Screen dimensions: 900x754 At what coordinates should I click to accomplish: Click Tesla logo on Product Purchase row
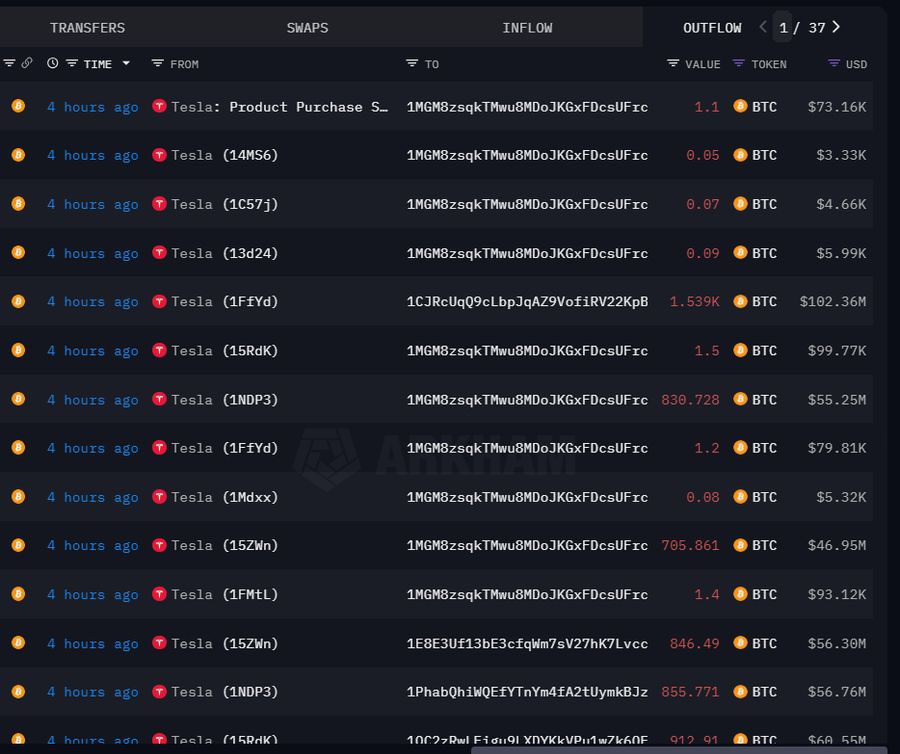click(x=159, y=106)
